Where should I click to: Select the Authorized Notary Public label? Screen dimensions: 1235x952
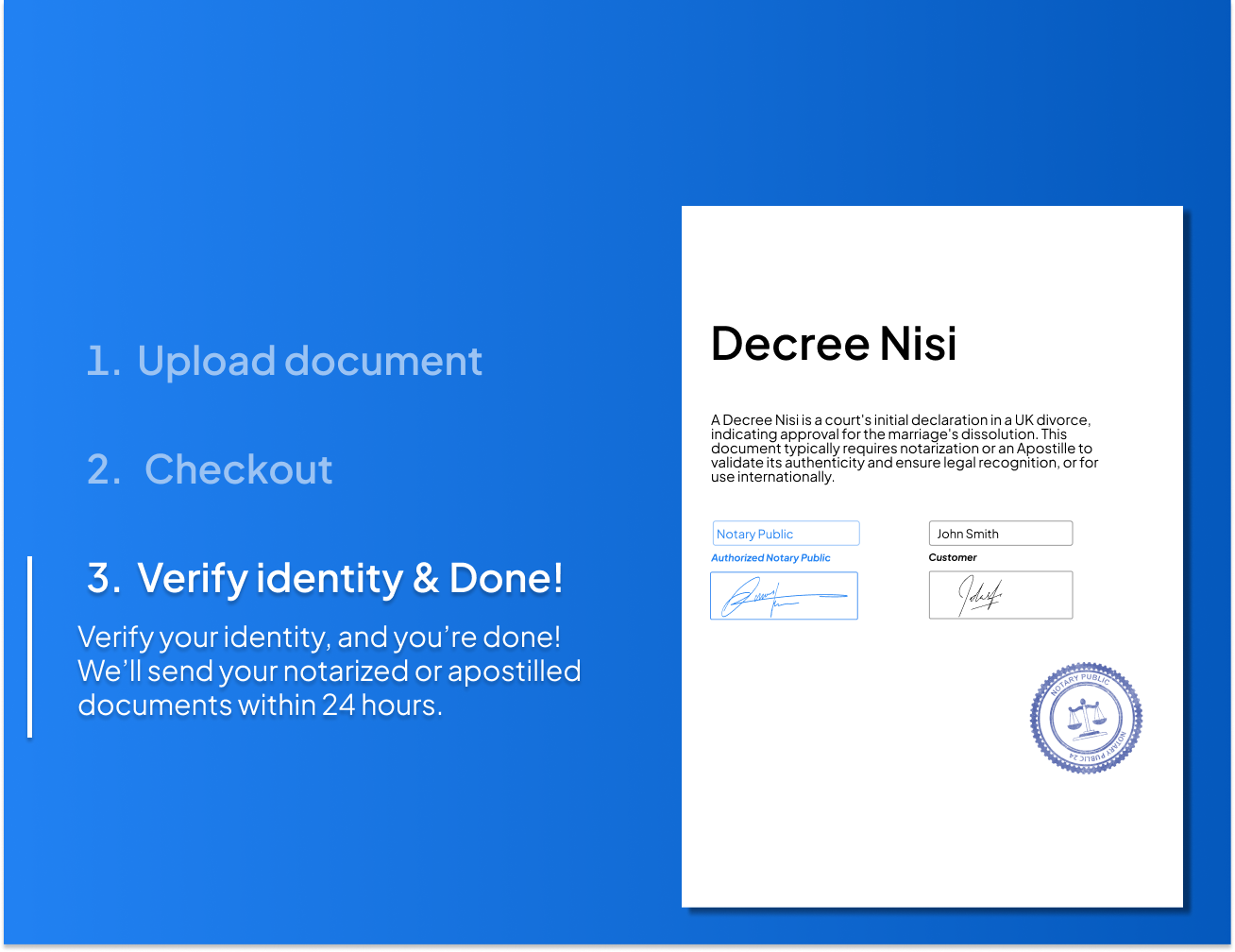pyautogui.click(x=771, y=557)
